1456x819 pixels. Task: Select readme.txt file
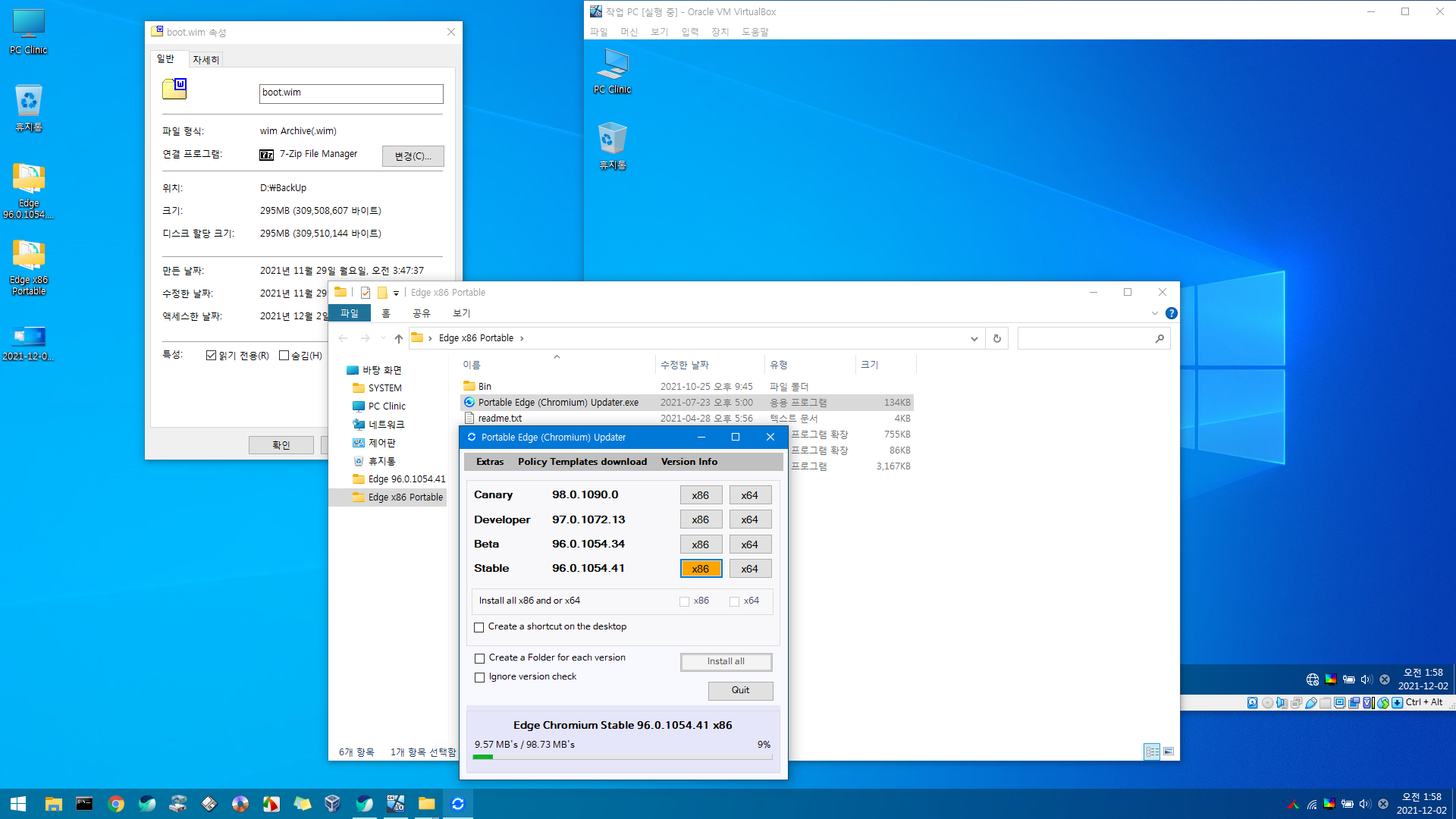[x=500, y=419]
